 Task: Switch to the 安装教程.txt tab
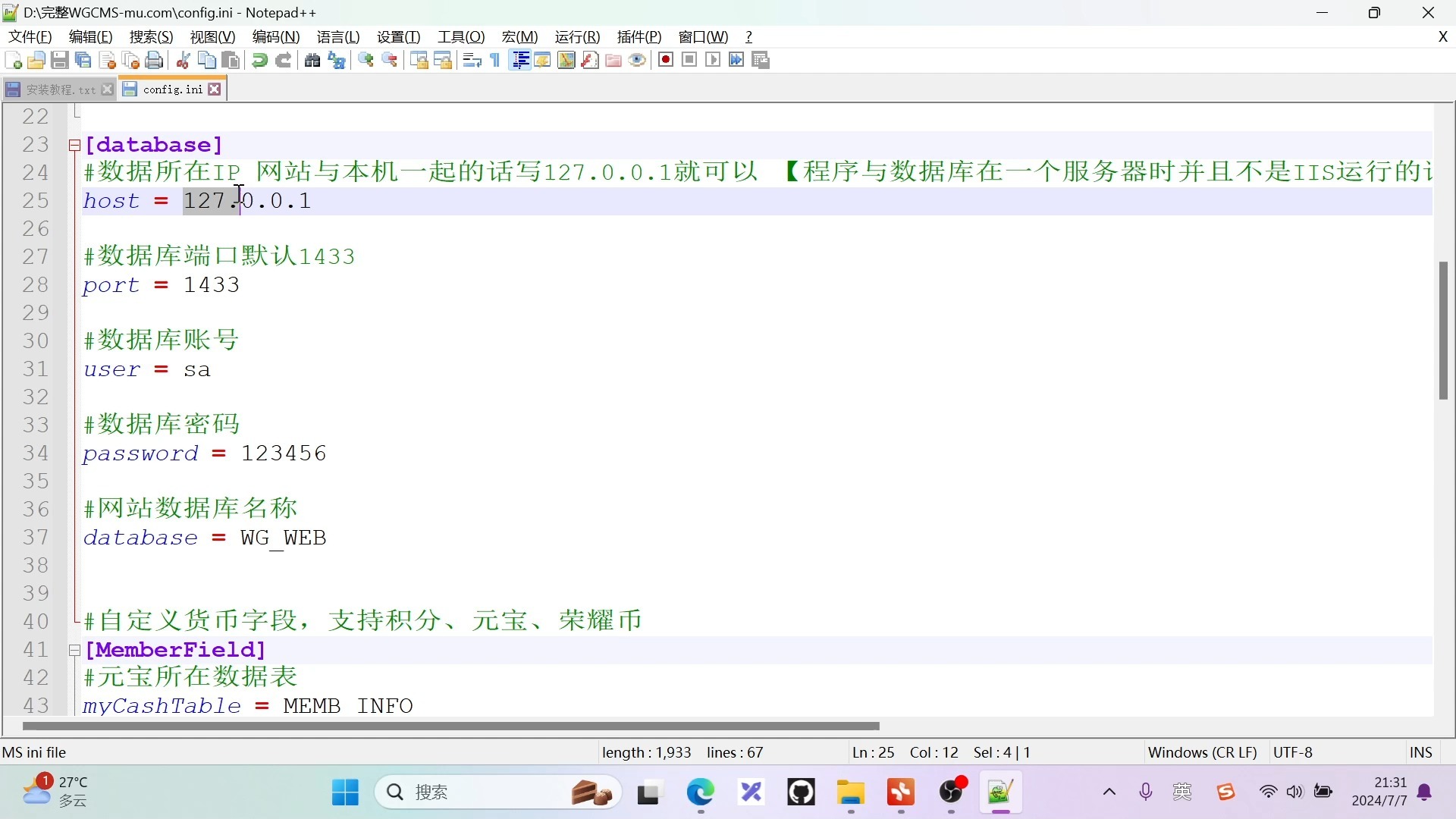[x=61, y=89]
